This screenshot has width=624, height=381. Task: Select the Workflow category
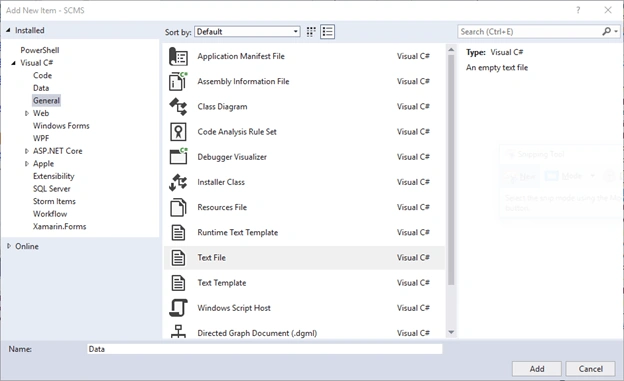click(50, 214)
